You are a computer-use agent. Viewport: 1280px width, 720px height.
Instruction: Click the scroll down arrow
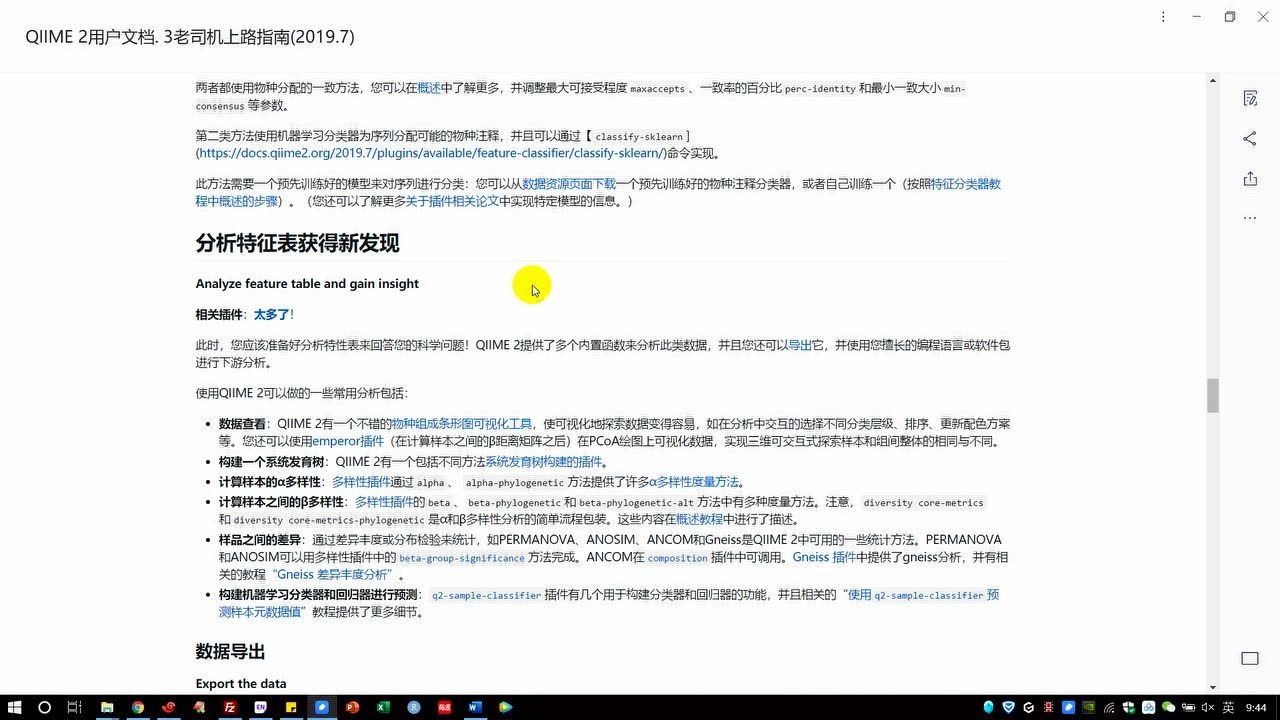pos(1213,686)
